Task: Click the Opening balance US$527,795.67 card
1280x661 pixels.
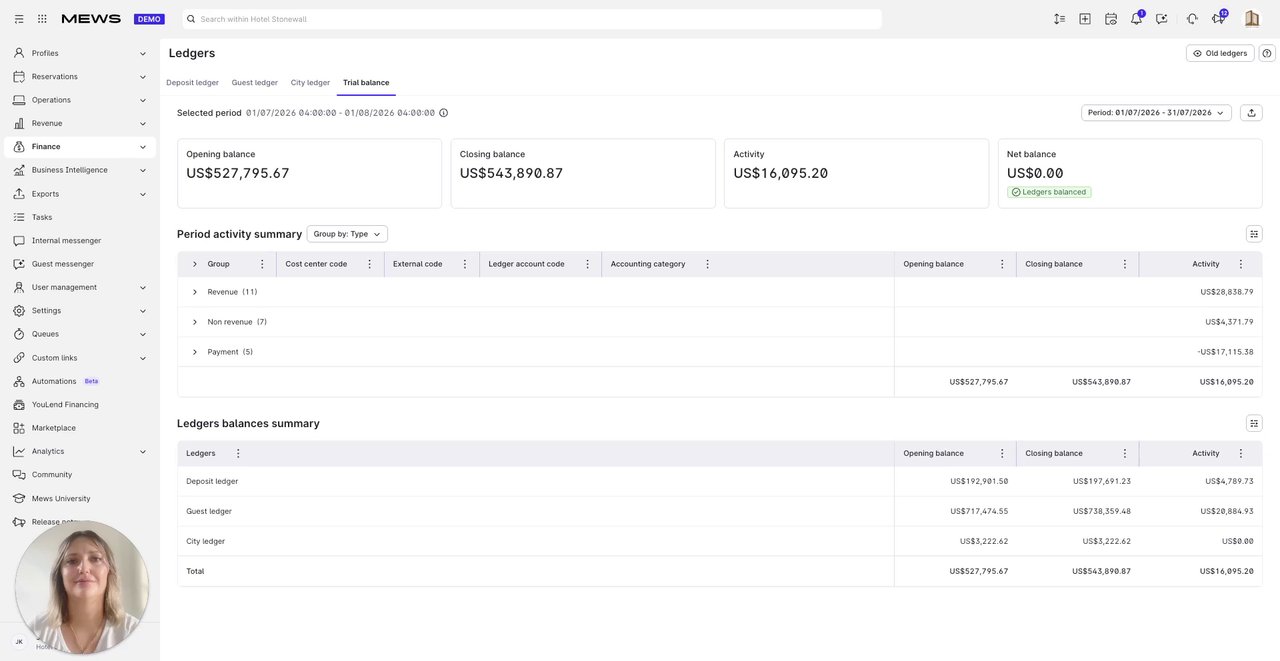Action: [309, 173]
